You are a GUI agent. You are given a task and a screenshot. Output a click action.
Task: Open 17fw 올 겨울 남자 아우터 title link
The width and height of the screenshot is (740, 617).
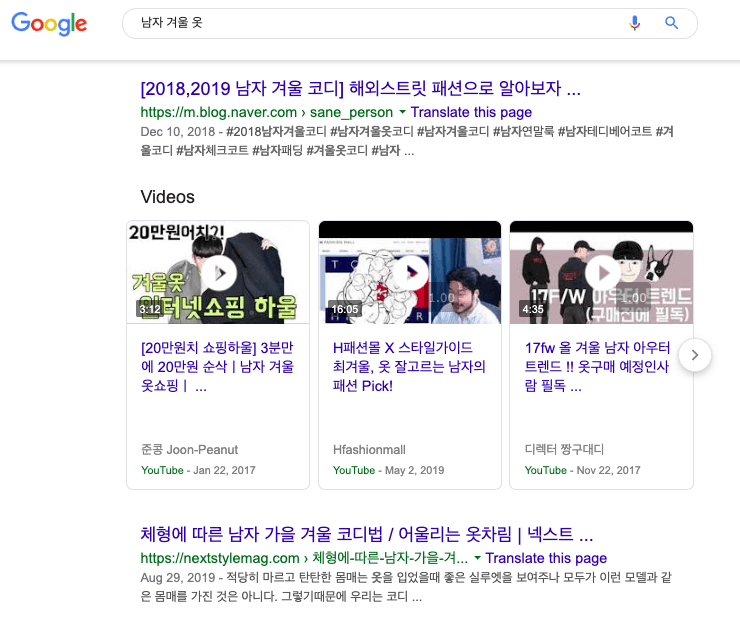coord(597,367)
